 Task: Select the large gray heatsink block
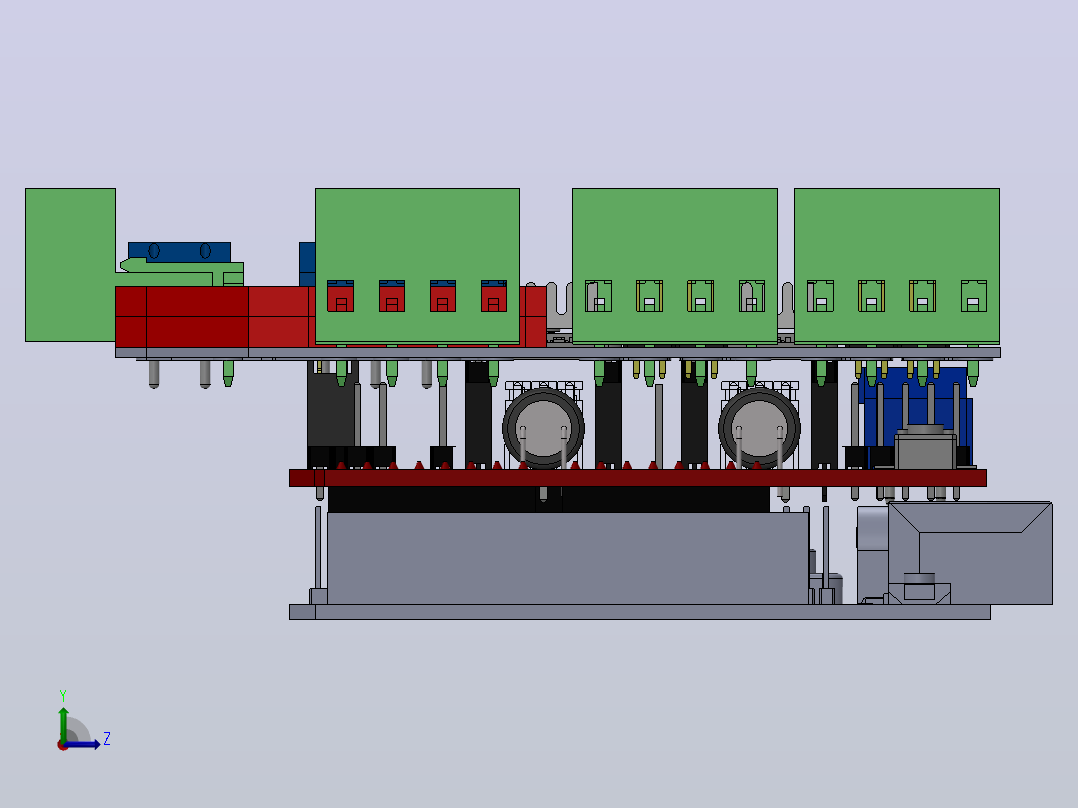click(x=568, y=558)
